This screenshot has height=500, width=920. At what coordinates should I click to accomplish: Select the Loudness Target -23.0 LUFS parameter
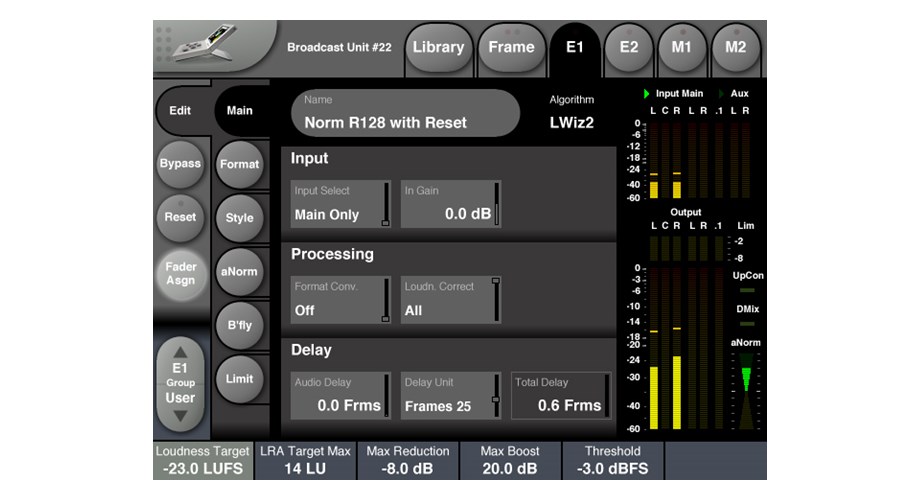[202, 460]
